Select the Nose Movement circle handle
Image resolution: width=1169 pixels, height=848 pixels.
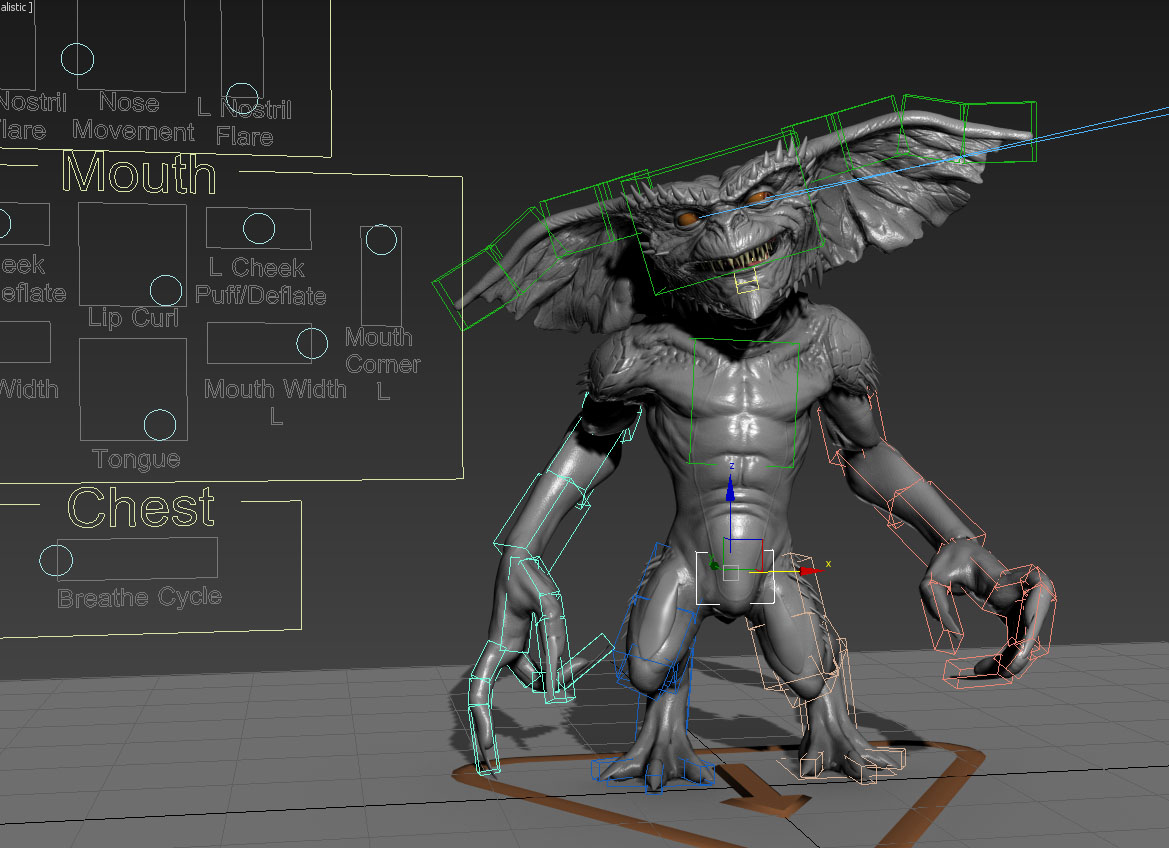point(77,58)
